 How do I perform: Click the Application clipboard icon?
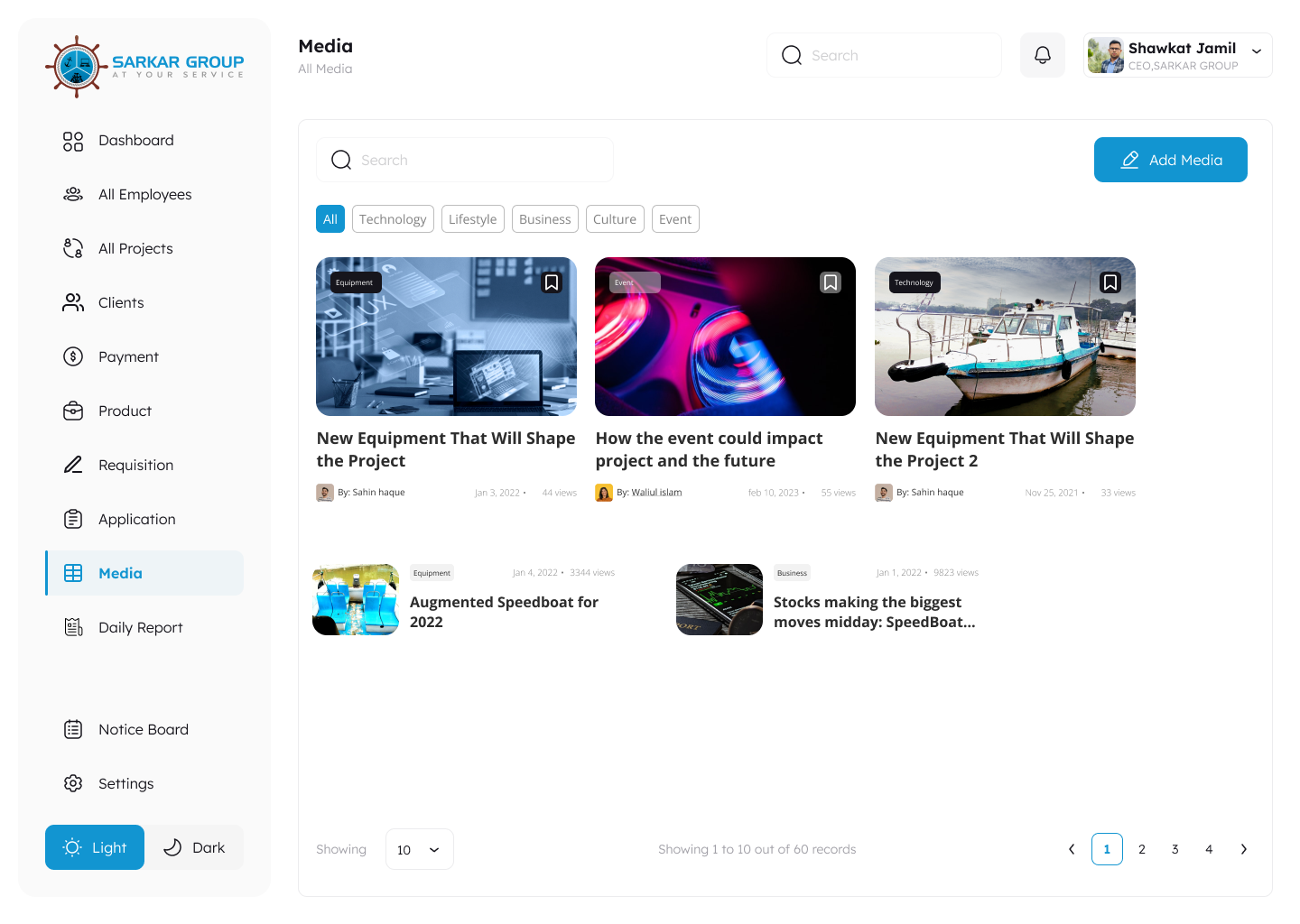point(73,520)
